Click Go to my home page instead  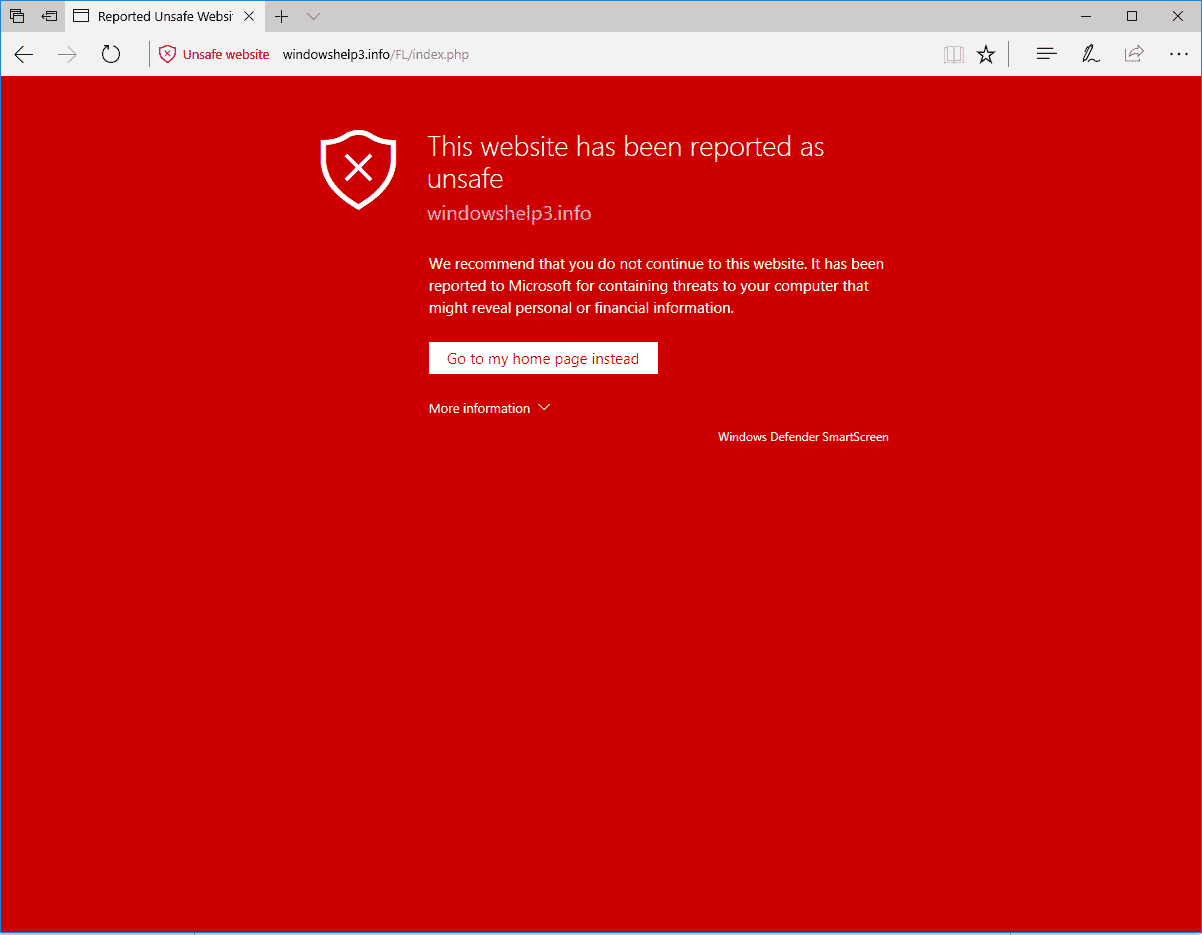543,359
